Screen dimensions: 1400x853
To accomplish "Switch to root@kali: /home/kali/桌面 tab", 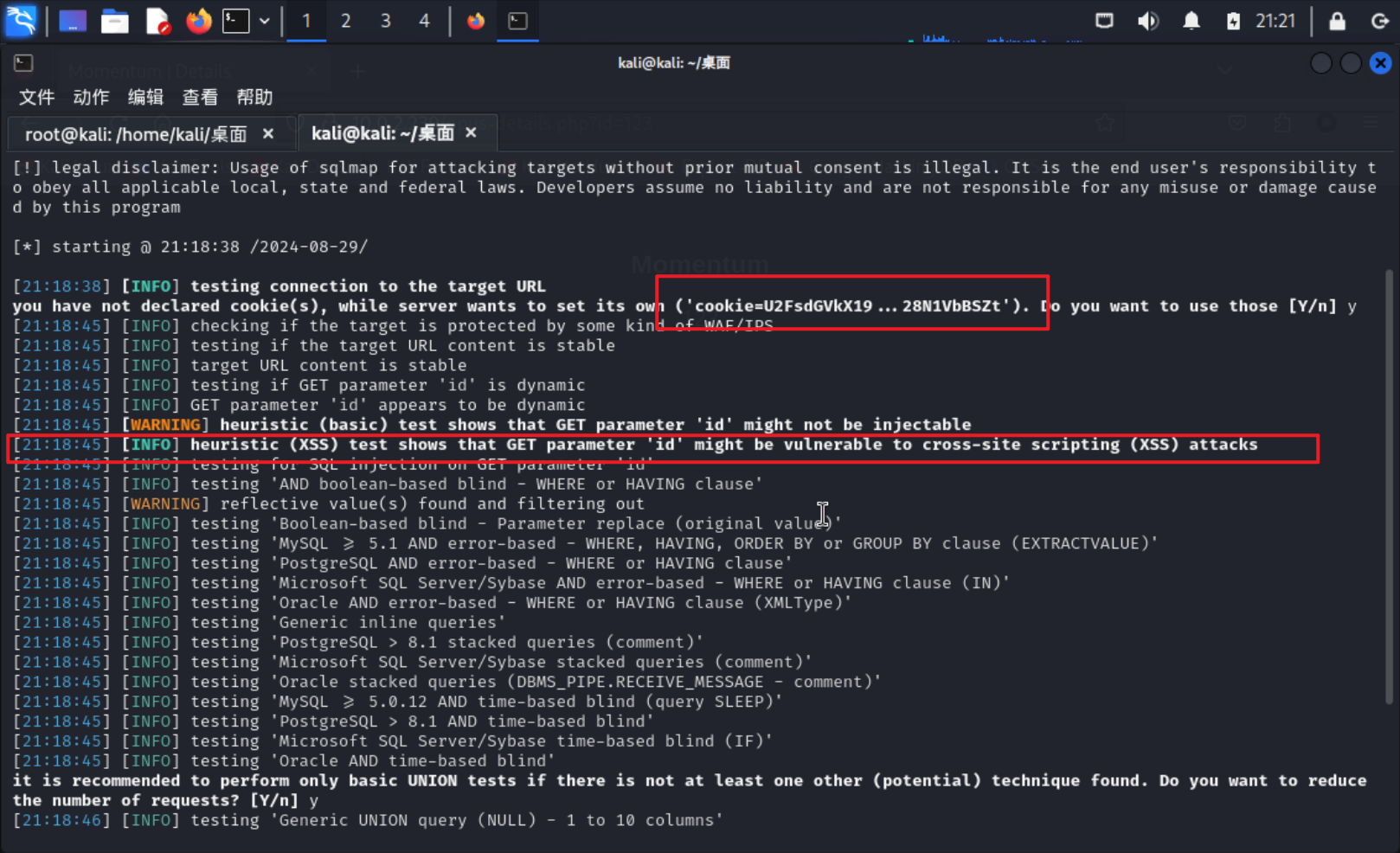I will pyautogui.click(x=136, y=134).
